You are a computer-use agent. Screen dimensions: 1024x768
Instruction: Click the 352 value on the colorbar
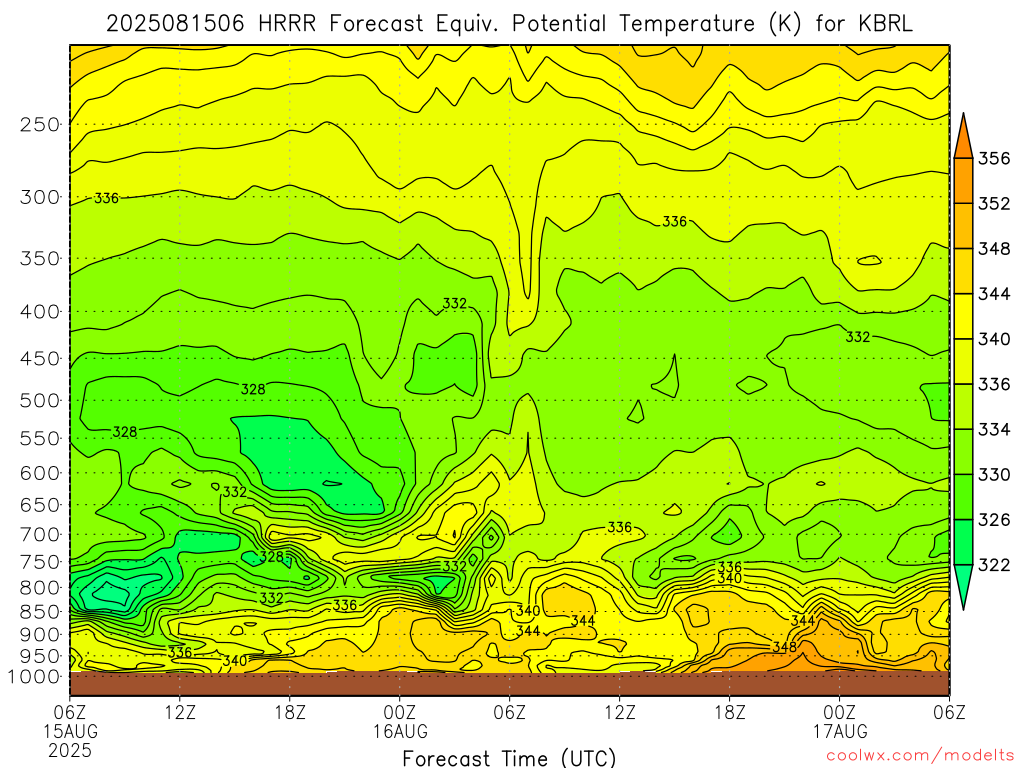[994, 204]
